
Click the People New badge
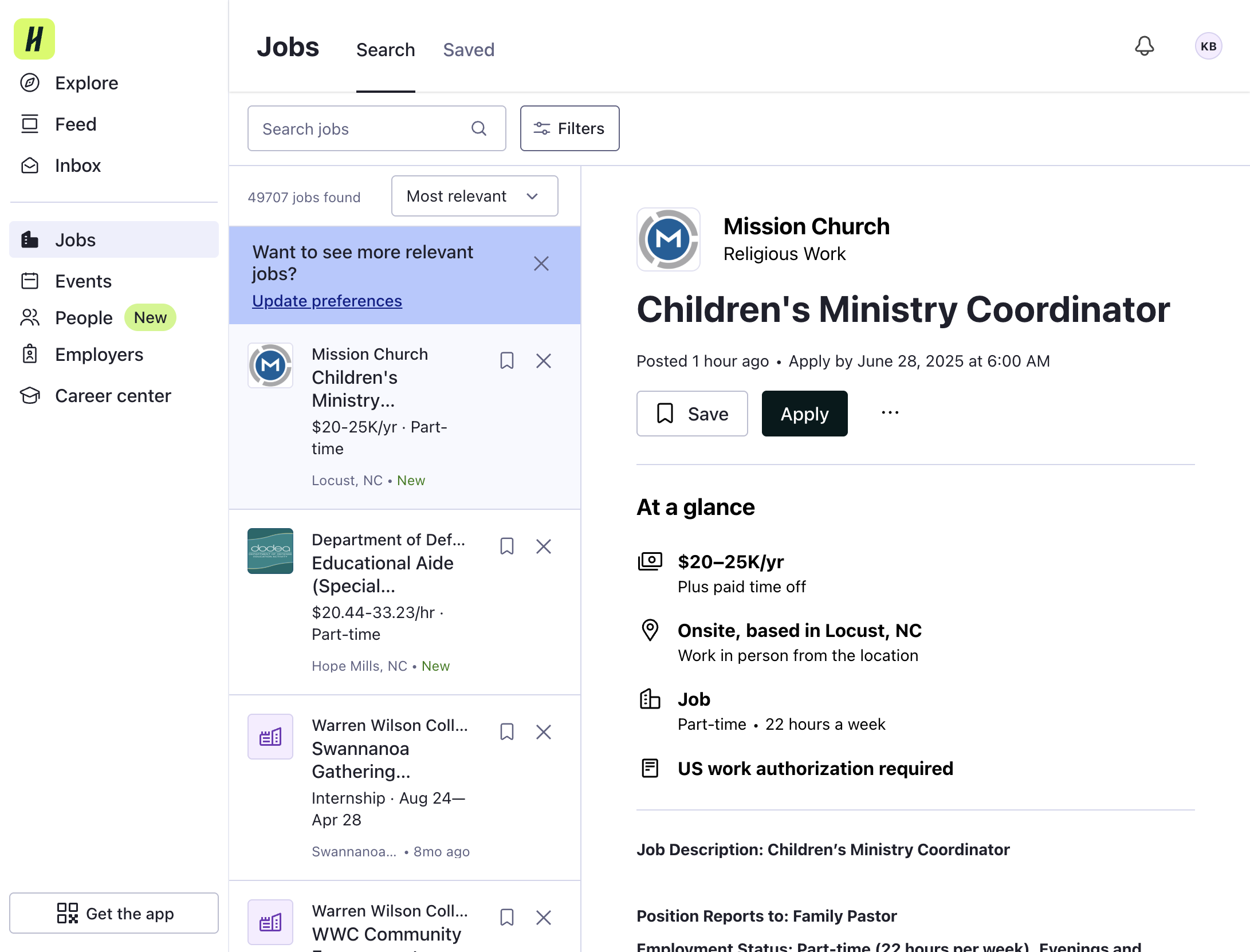[x=150, y=317]
